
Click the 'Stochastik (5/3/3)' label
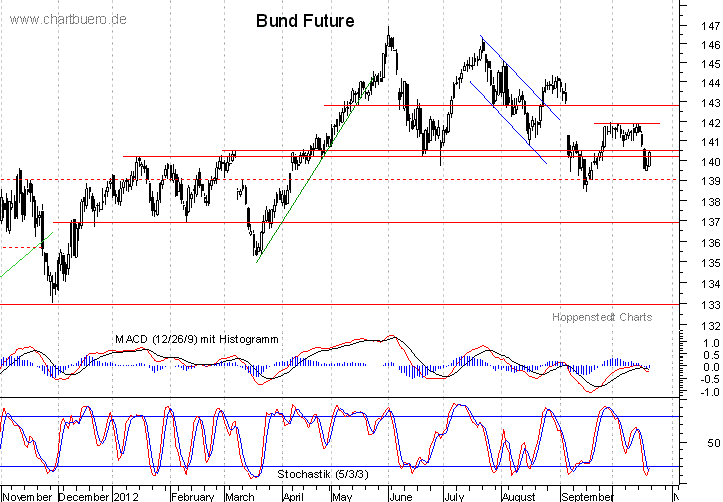[322, 474]
